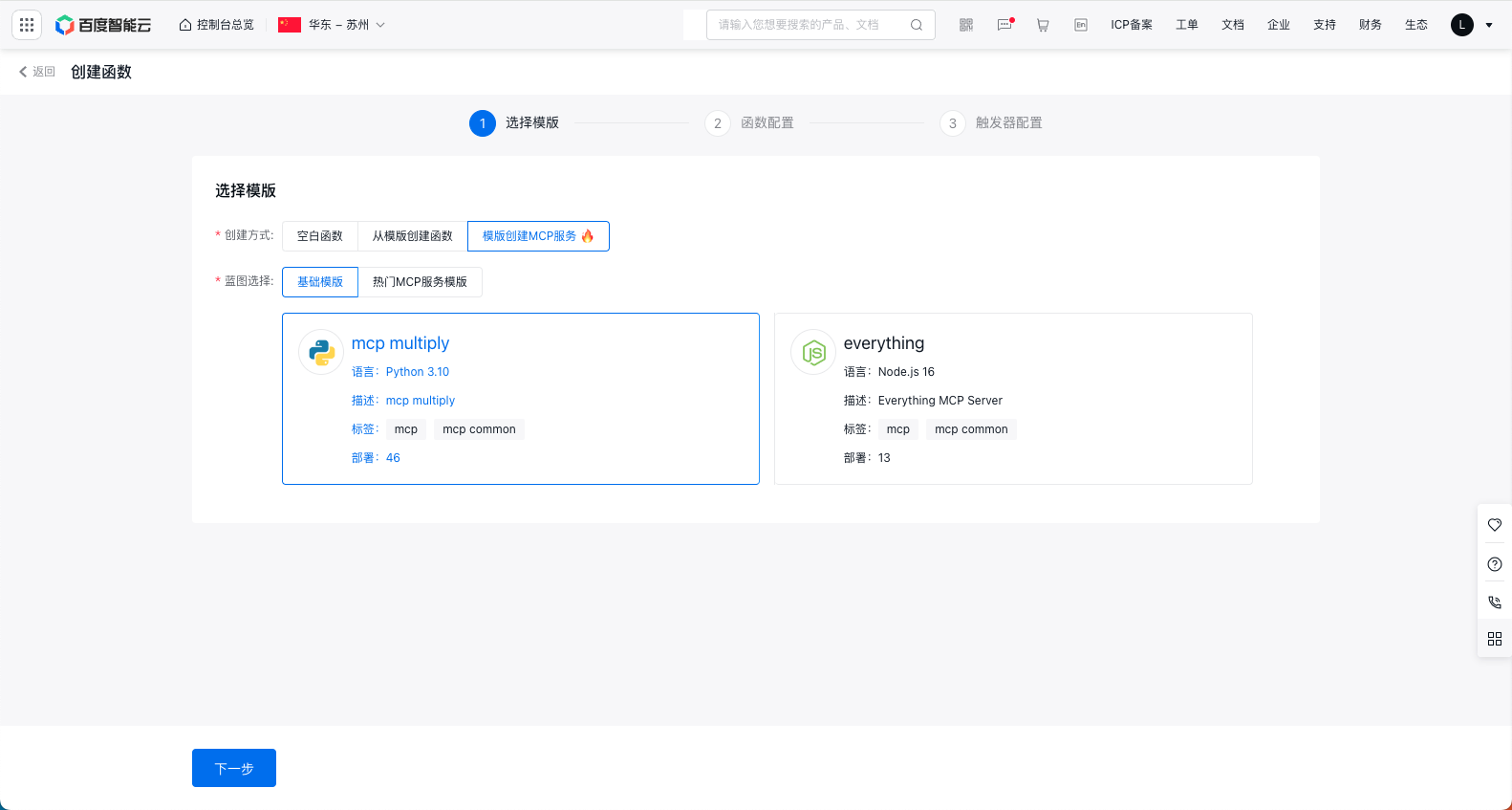The width and height of the screenshot is (1512, 810).
Task: Click mcp common tag on mcp multiply card
Action: [x=479, y=429]
